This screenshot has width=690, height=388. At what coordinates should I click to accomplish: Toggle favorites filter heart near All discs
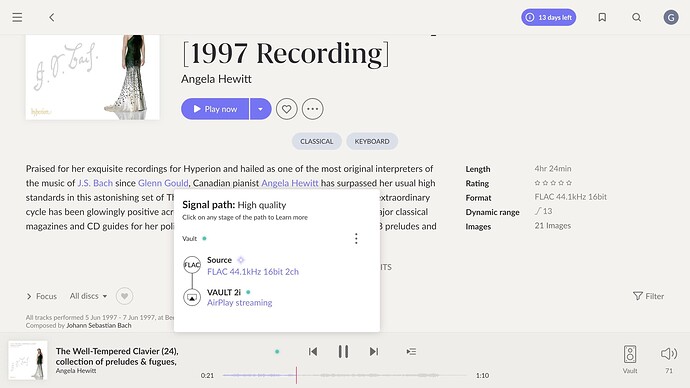[125, 296]
